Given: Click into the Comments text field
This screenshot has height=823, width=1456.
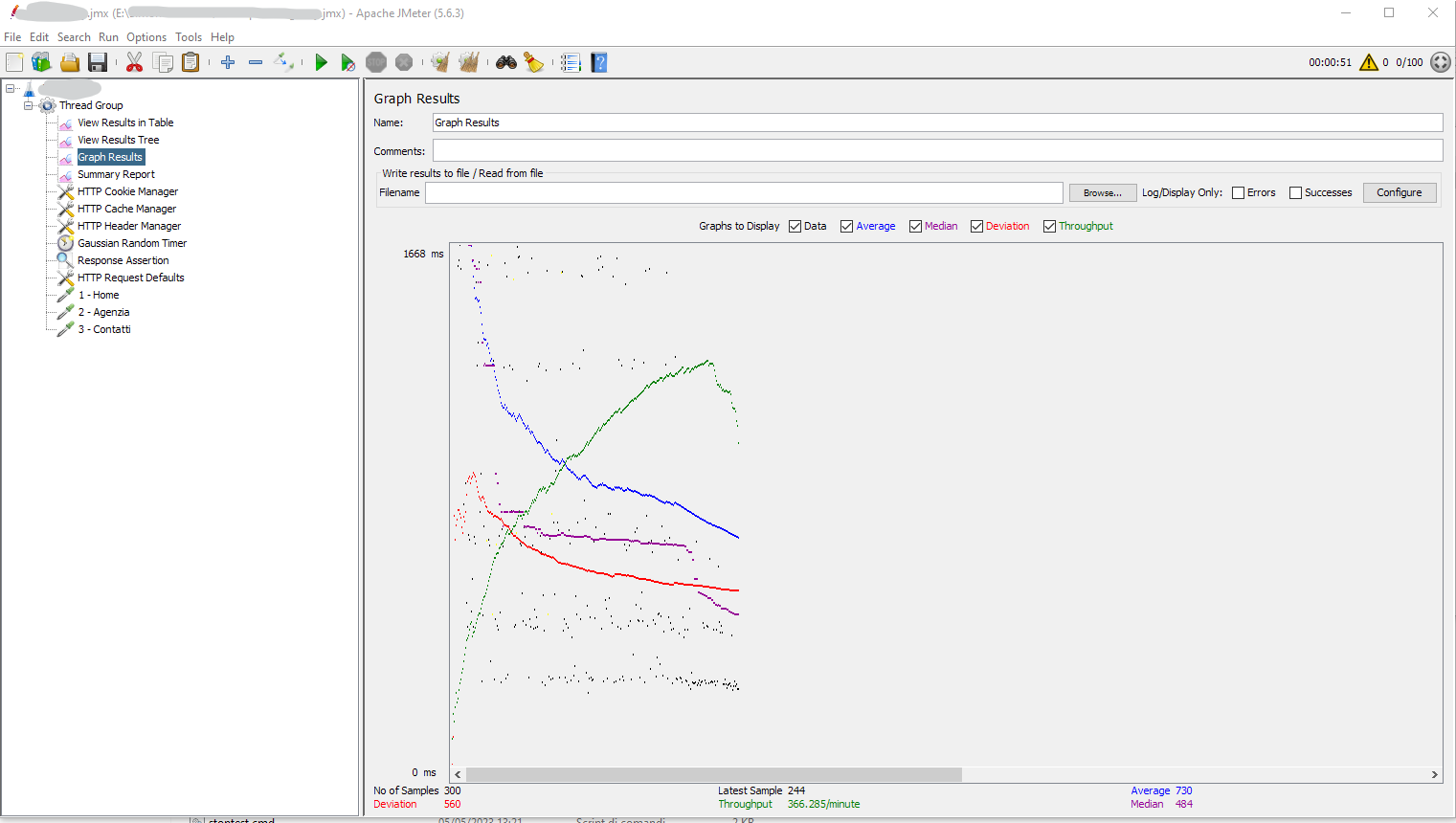Looking at the screenshot, I should pos(937,150).
